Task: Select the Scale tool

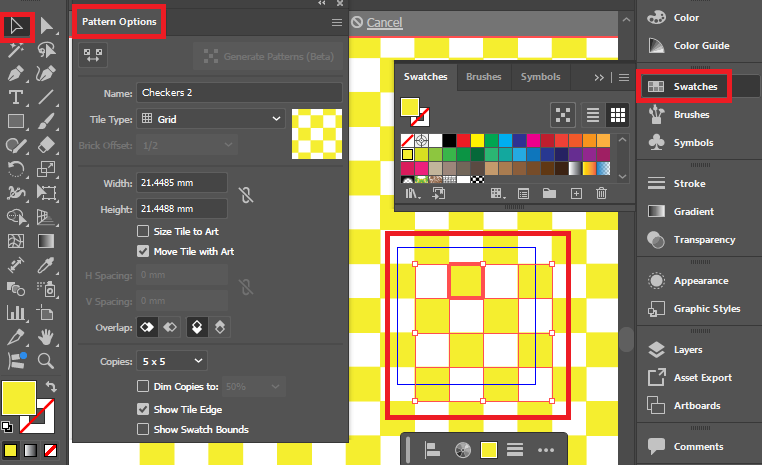Action: pos(46,169)
